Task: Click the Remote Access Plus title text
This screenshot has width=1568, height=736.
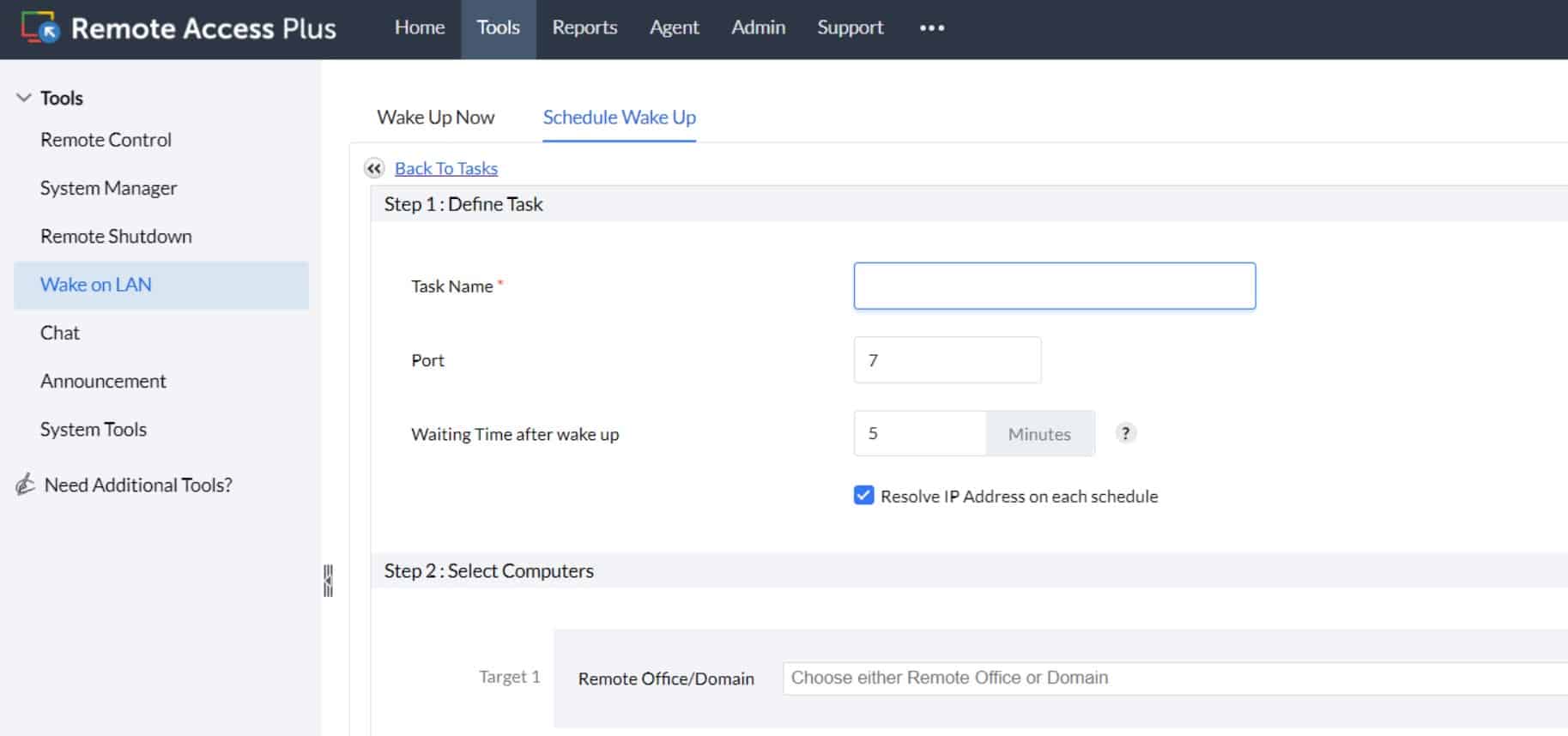Action: [x=203, y=28]
